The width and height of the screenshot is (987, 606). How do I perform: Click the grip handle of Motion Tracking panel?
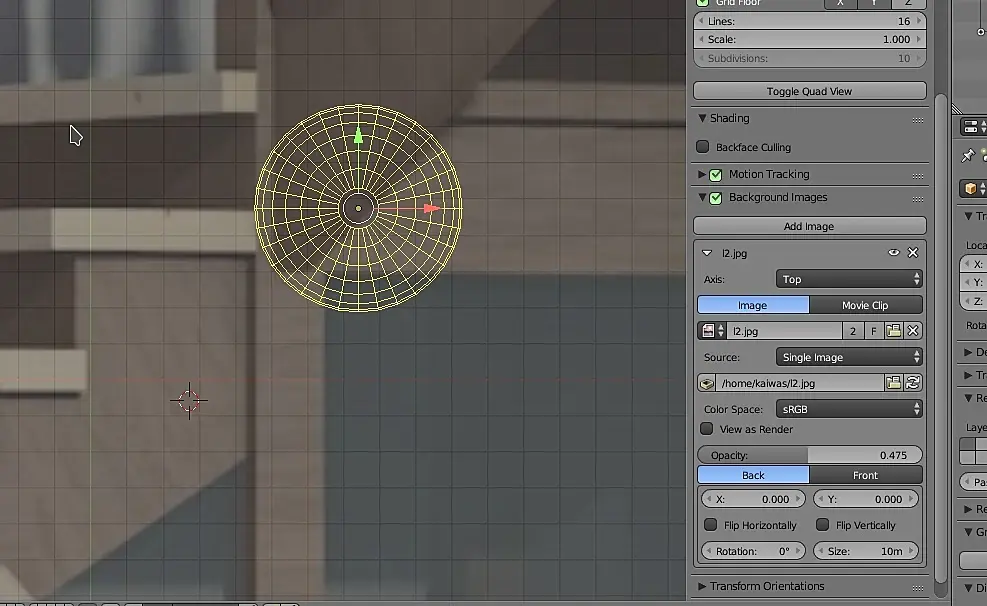pos(918,176)
